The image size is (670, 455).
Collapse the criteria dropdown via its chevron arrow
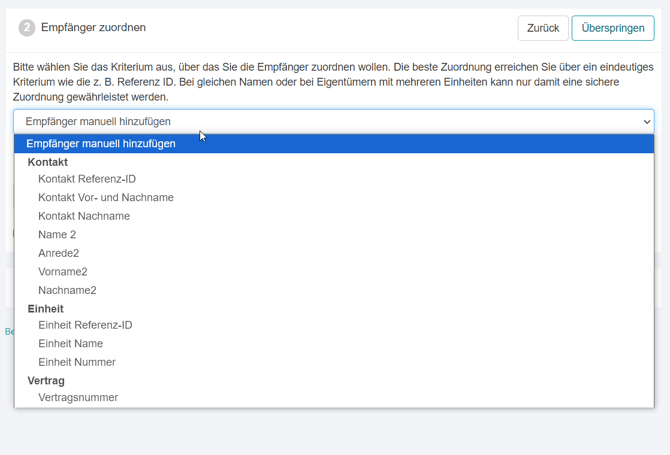click(x=646, y=122)
